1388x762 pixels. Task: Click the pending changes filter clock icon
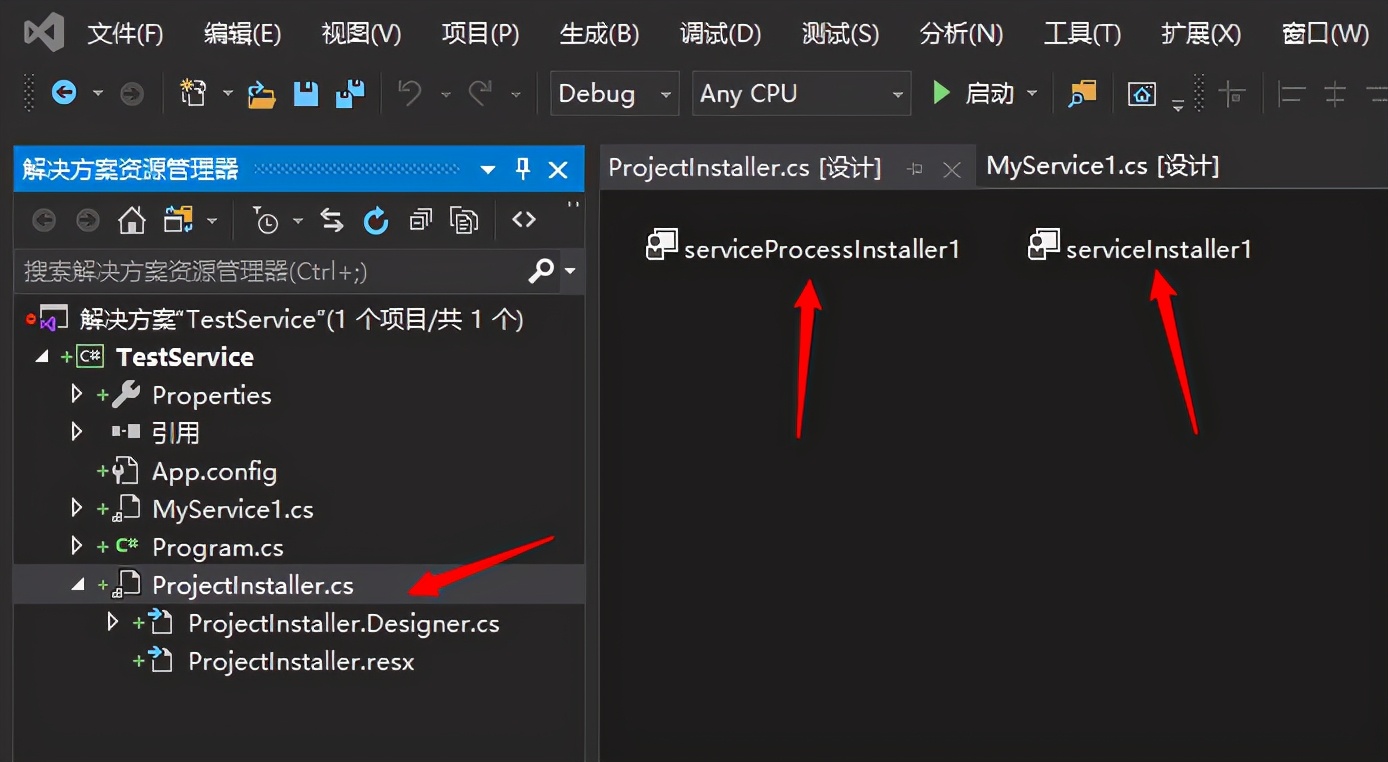click(266, 220)
